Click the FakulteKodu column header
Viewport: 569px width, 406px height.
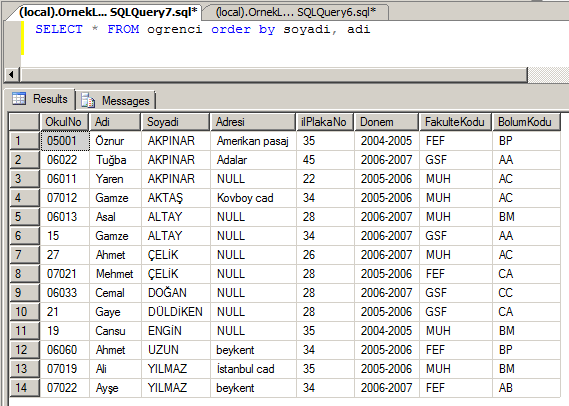(455, 122)
